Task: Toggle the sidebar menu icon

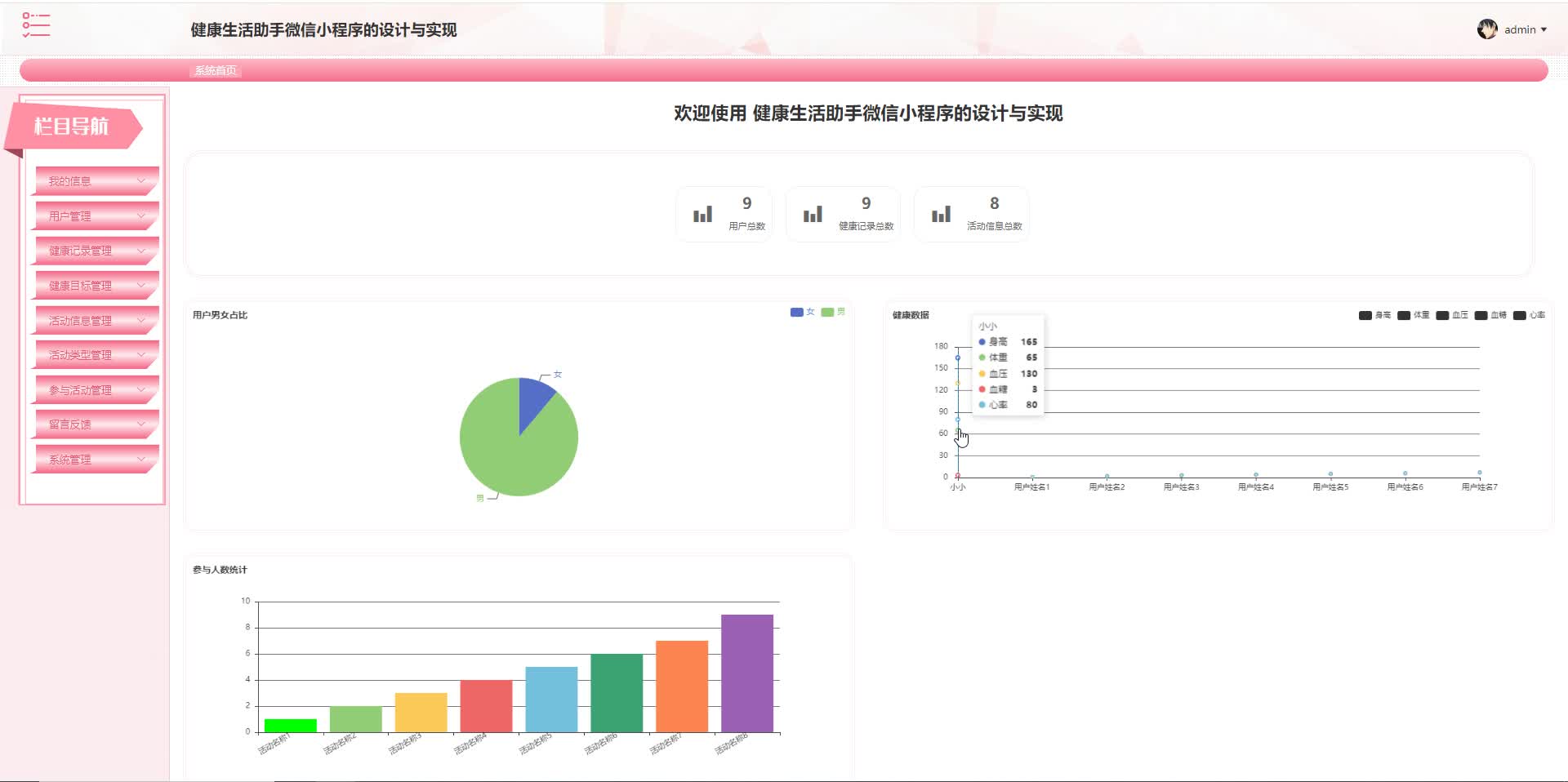Action: (x=36, y=25)
